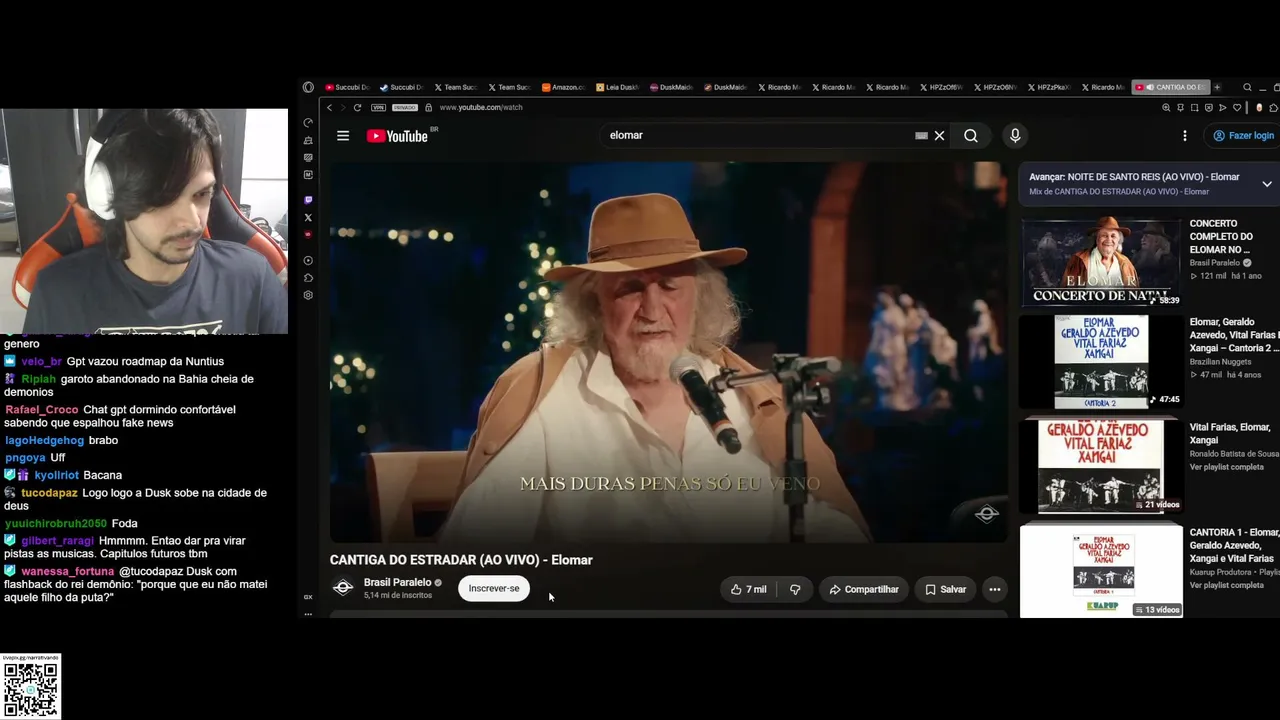Screen dimensions: 1280x720
Task: Open the Brasil Paralelo channel avatar
Action: coord(343,588)
